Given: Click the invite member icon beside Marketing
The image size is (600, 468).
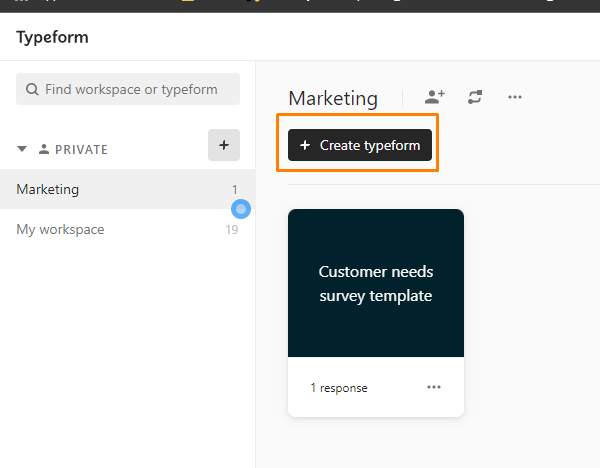Looking at the screenshot, I should [x=434, y=97].
